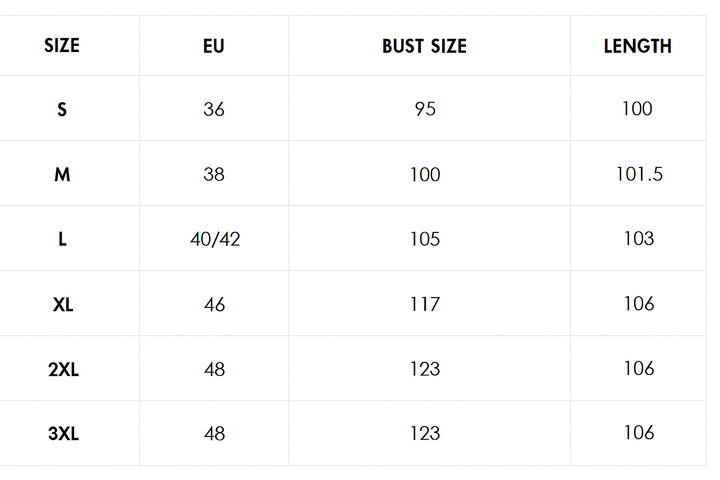Select the M size row label

[x=62, y=175]
